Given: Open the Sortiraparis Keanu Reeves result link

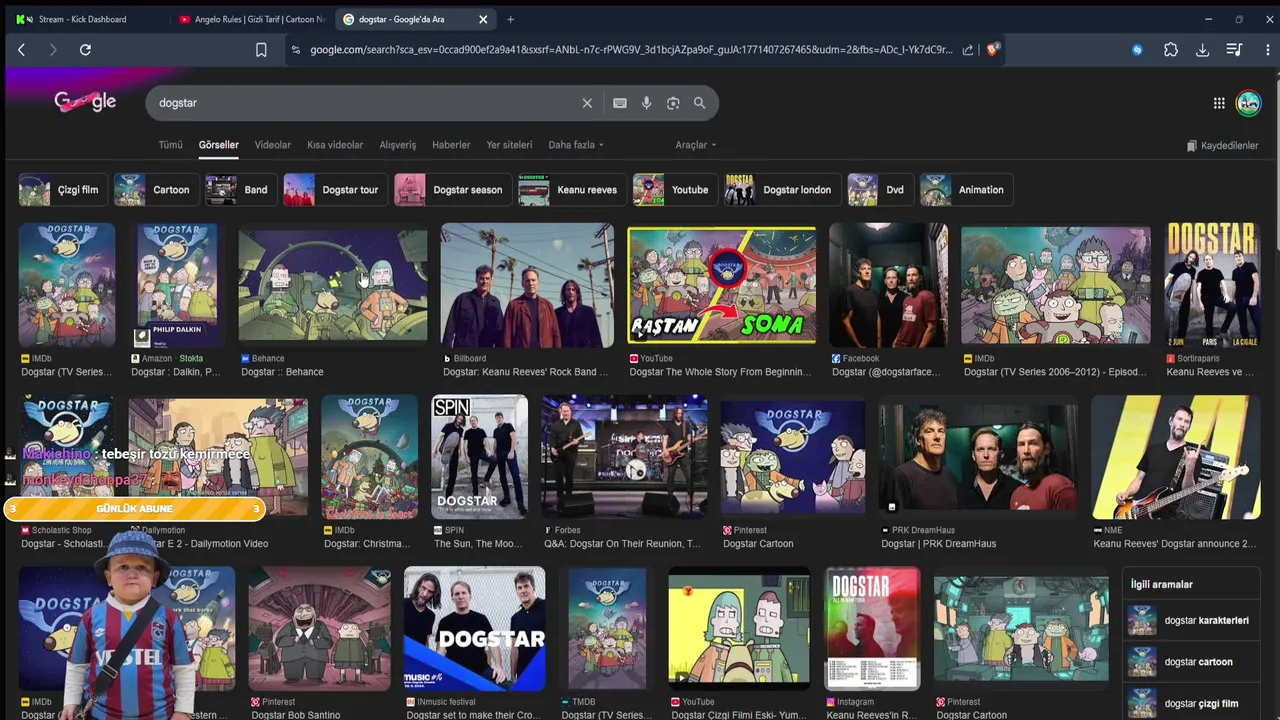Looking at the screenshot, I should point(1211,372).
